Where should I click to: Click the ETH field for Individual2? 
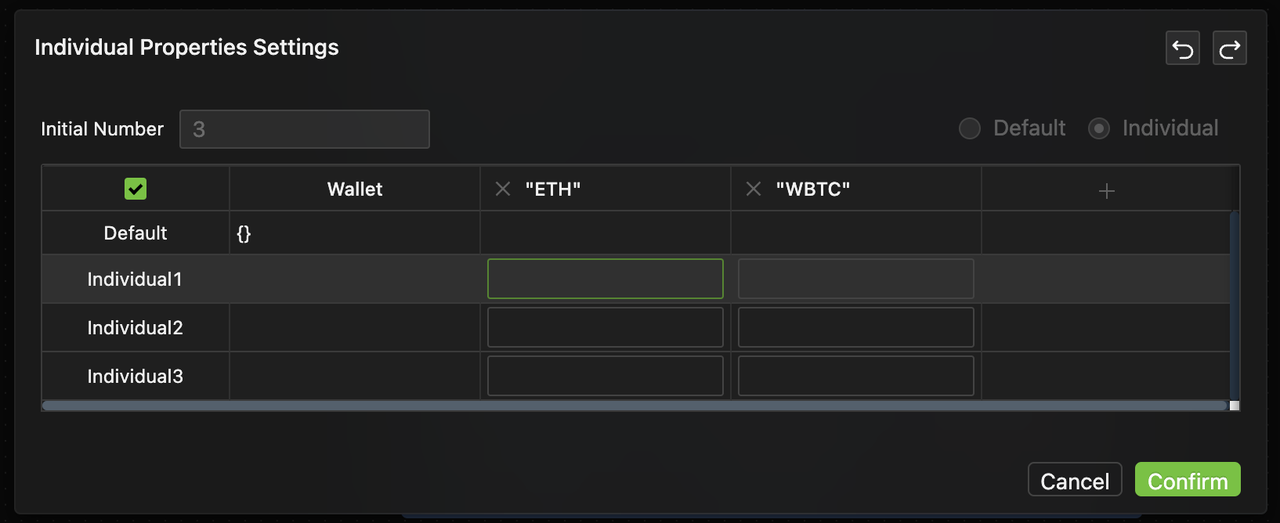point(605,327)
